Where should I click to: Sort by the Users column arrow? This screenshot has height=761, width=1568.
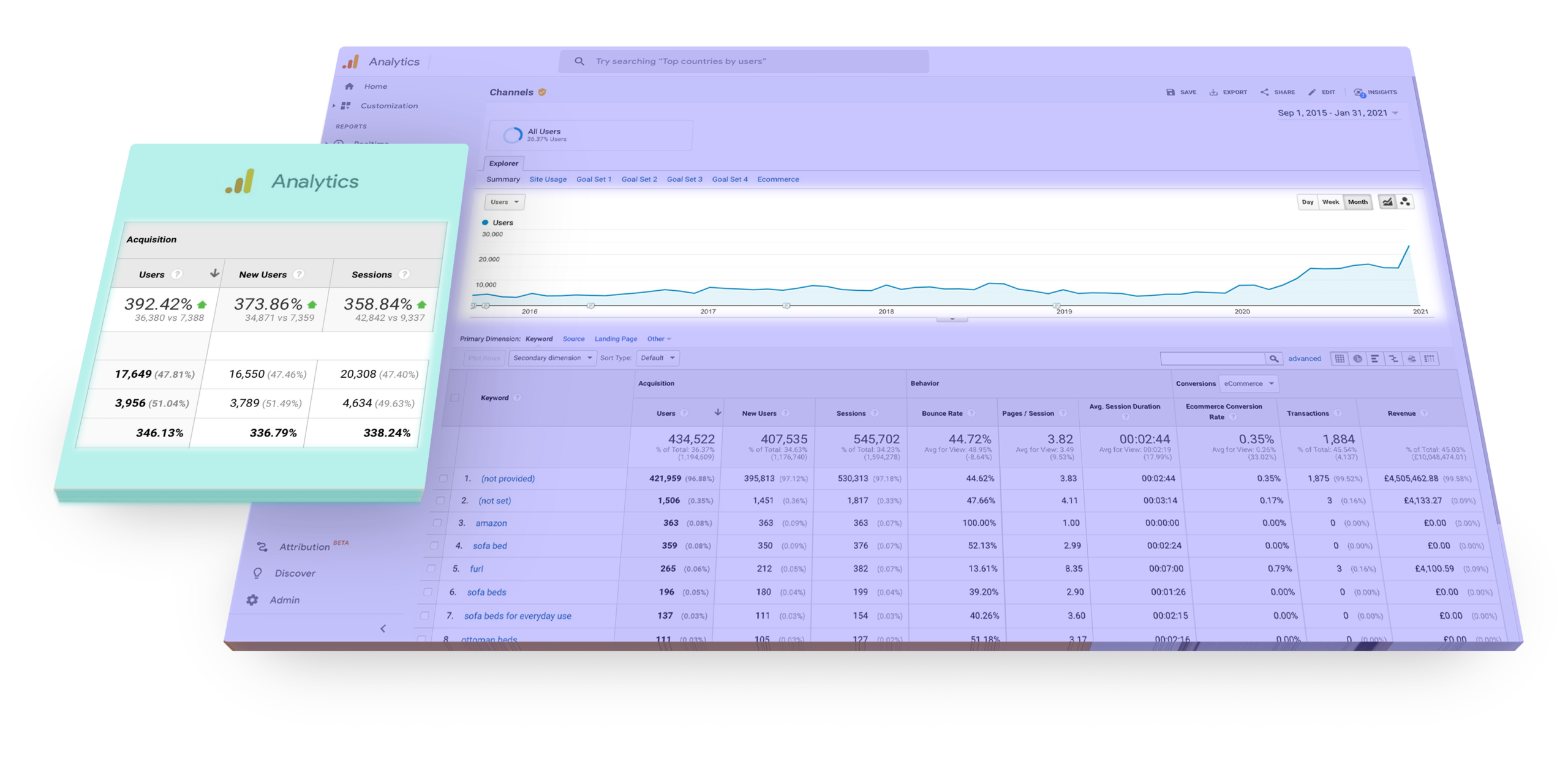717,412
